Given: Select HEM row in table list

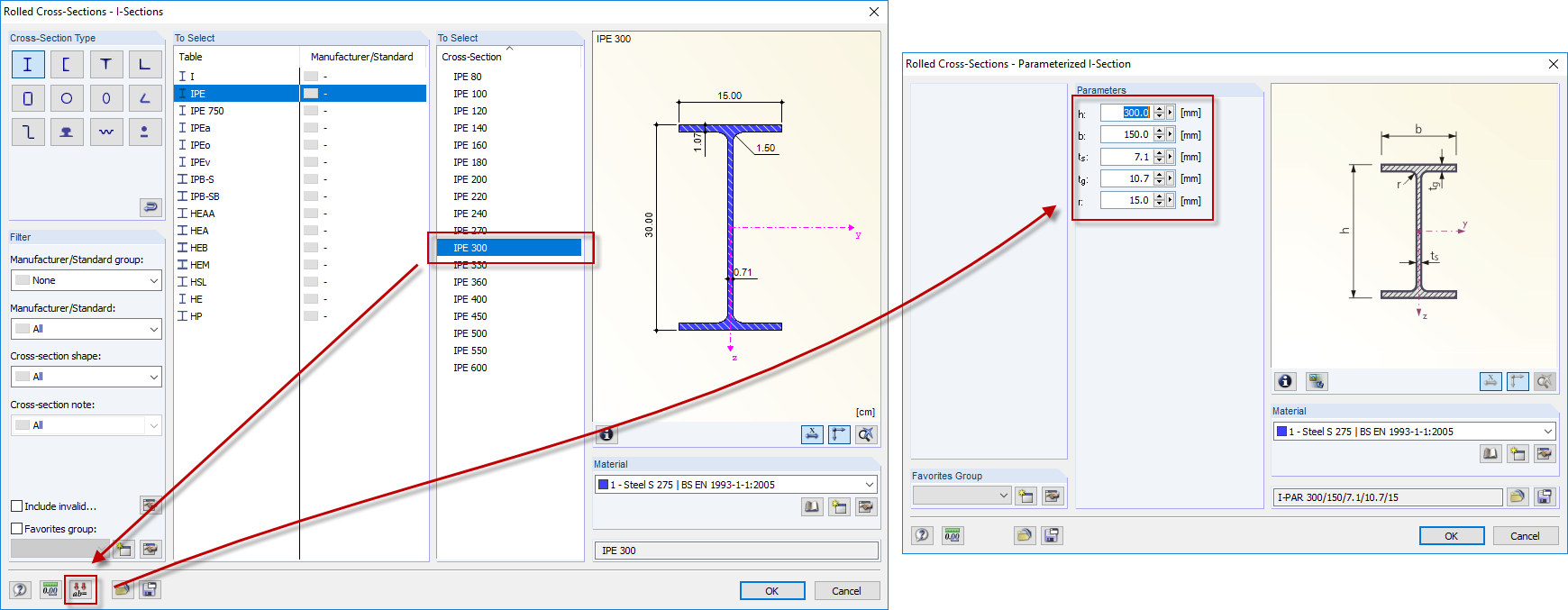Looking at the screenshot, I should click(300, 265).
